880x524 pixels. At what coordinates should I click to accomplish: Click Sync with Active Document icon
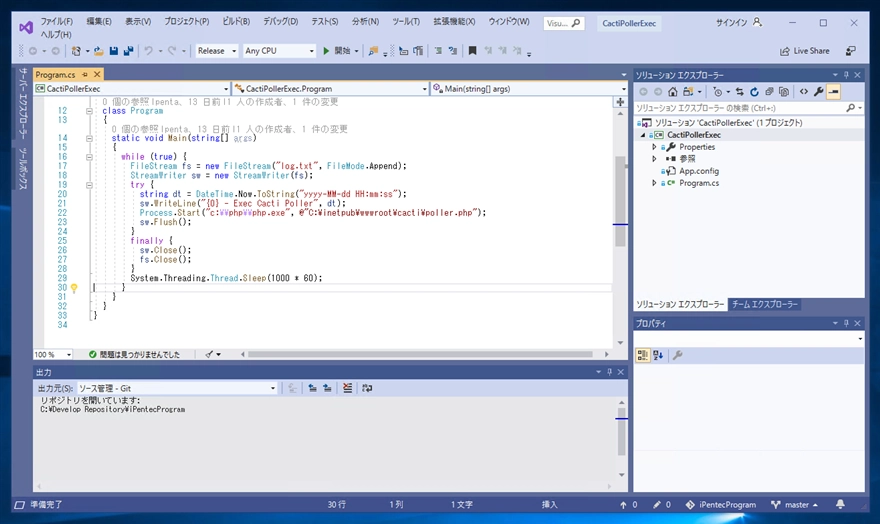(740, 92)
